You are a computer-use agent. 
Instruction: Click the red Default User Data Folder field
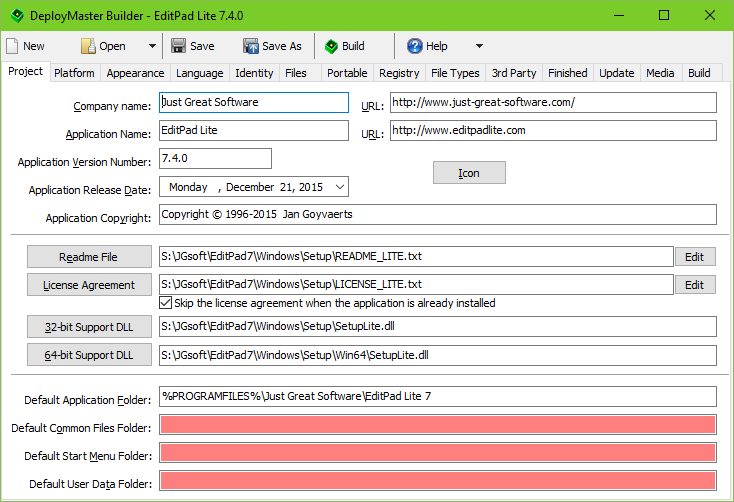tap(438, 481)
